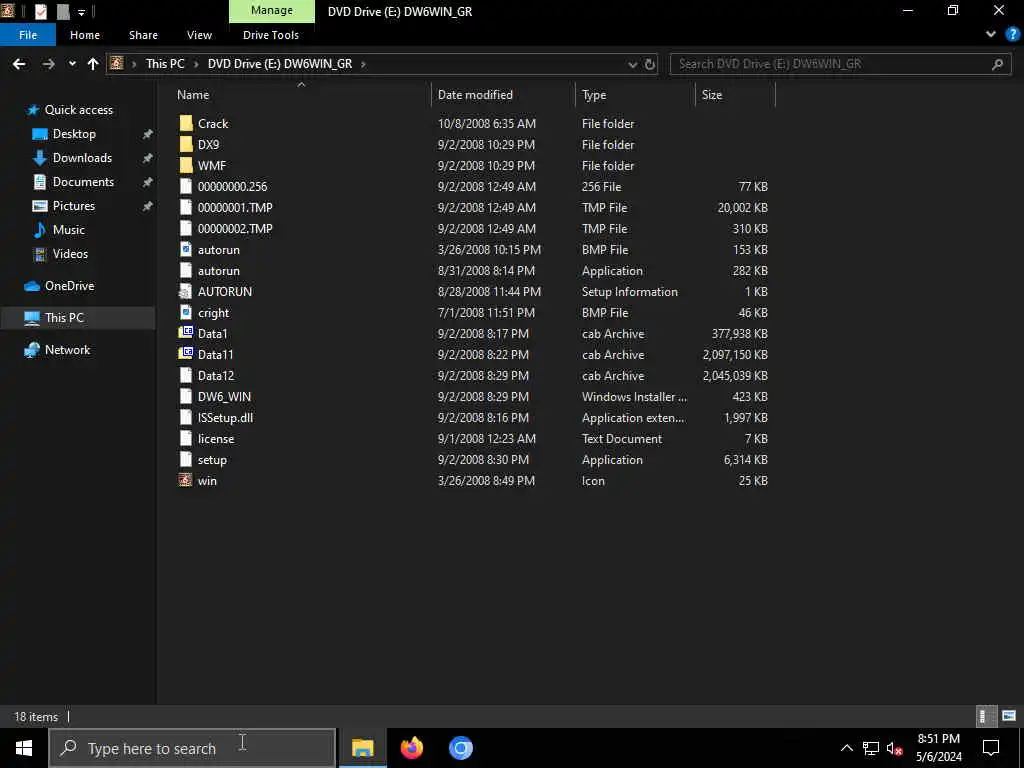Expand breadcrumb chevron after DVD Drive
This screenshot has height=768, width=1024.
click(x=363, y=64)
